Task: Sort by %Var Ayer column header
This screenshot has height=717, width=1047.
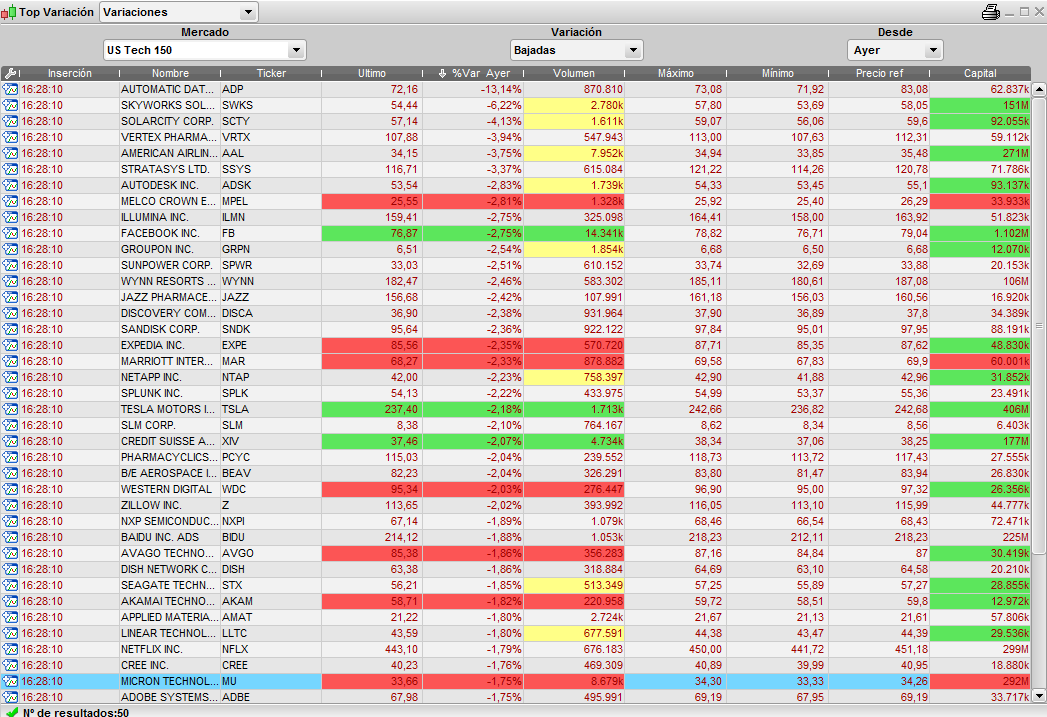Action: point(474,73)
